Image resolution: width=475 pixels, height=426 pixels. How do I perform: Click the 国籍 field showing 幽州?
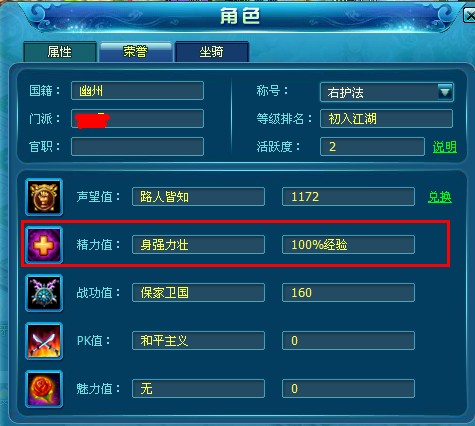tap(137, 91)
